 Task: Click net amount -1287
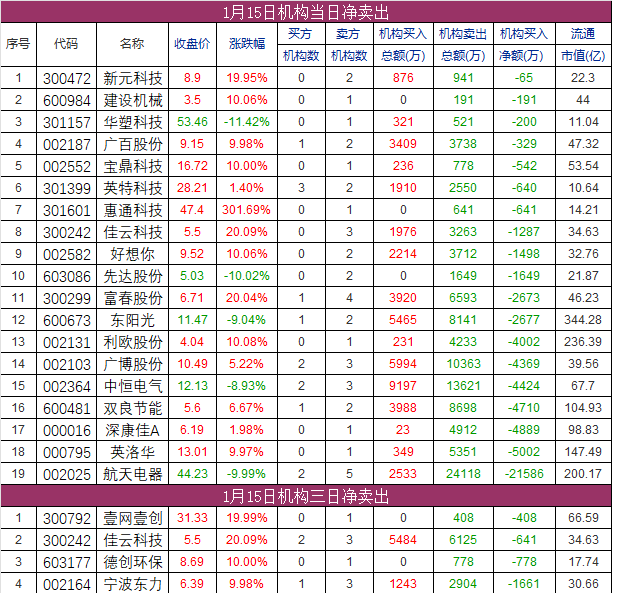coord(524,232)
